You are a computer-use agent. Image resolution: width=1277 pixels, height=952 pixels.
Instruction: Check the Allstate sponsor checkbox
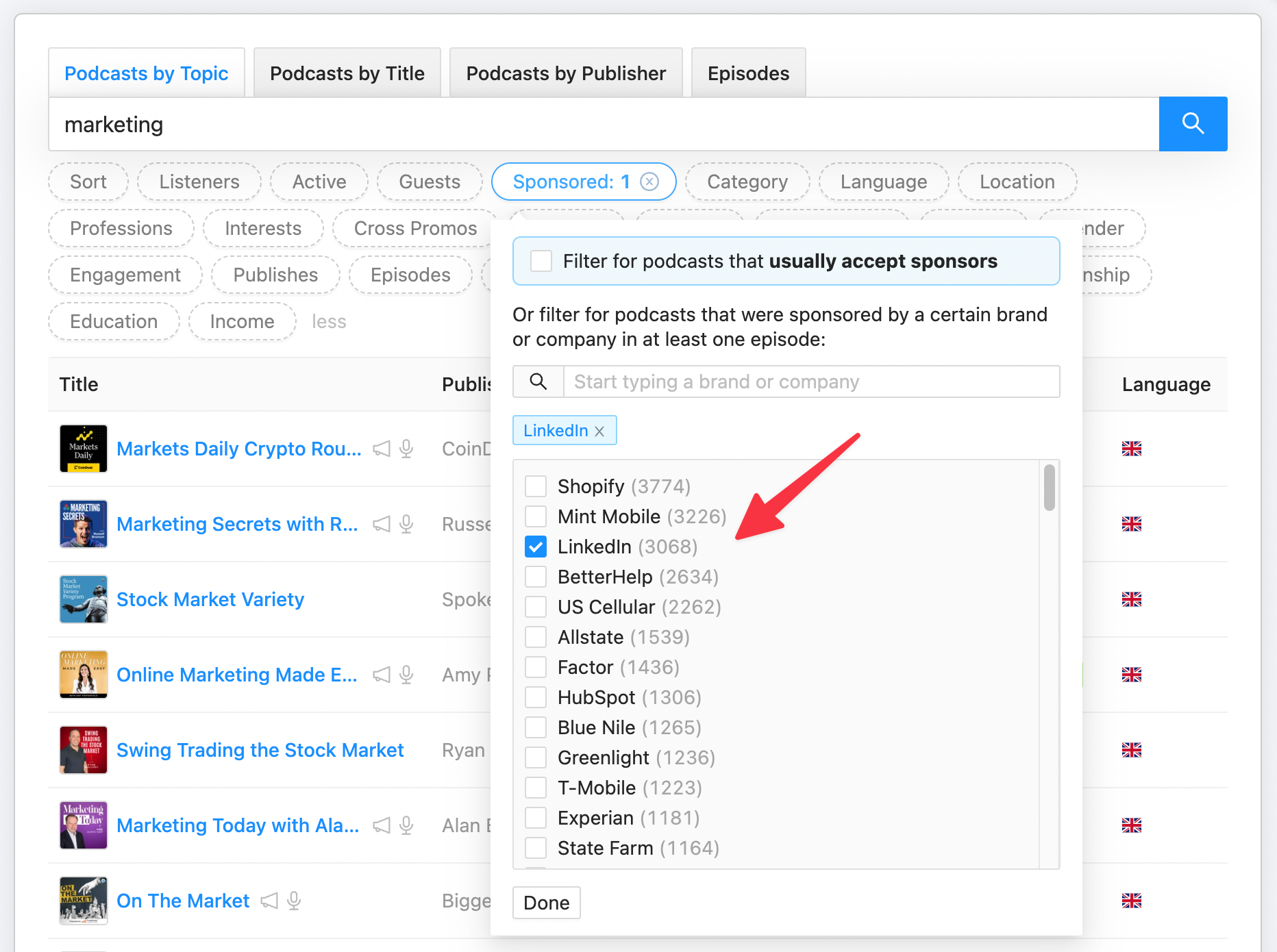[536, 637]
